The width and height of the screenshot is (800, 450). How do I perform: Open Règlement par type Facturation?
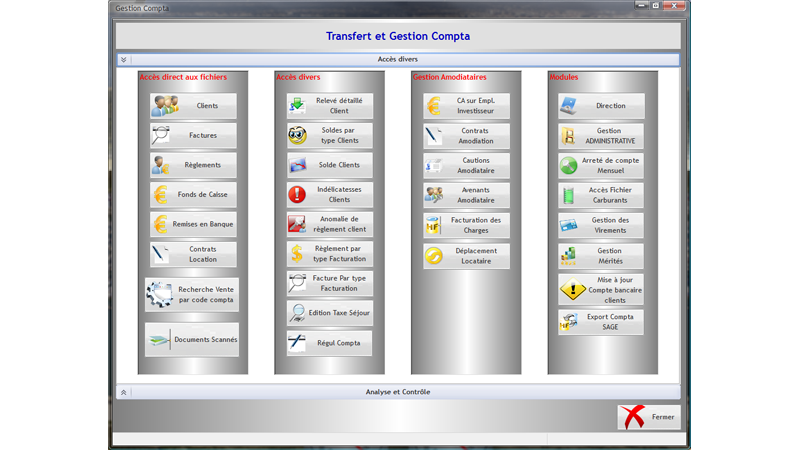330,254
